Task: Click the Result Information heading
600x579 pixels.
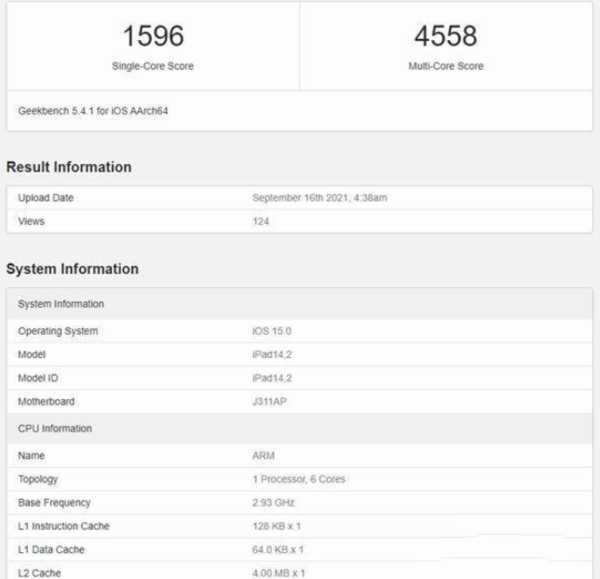Action: pos(69,167)
